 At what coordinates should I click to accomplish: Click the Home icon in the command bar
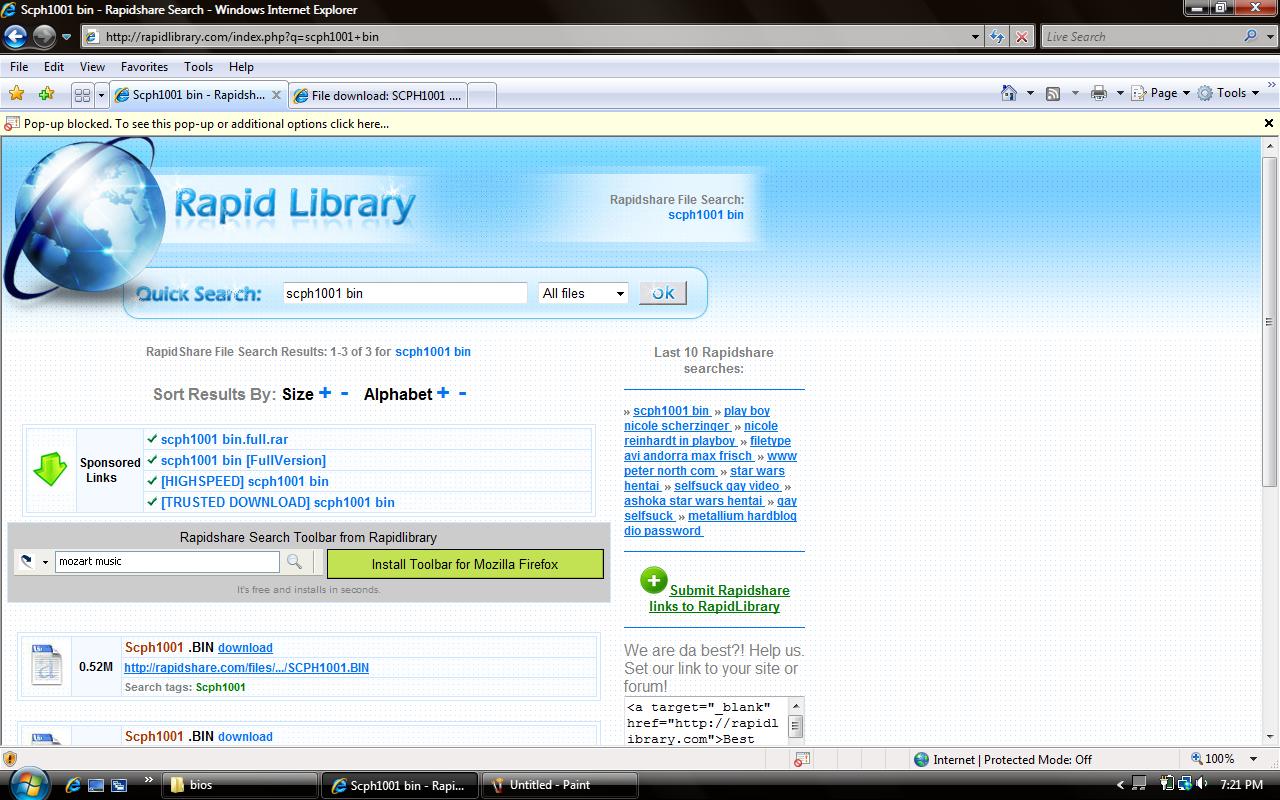click(1009, 93)
